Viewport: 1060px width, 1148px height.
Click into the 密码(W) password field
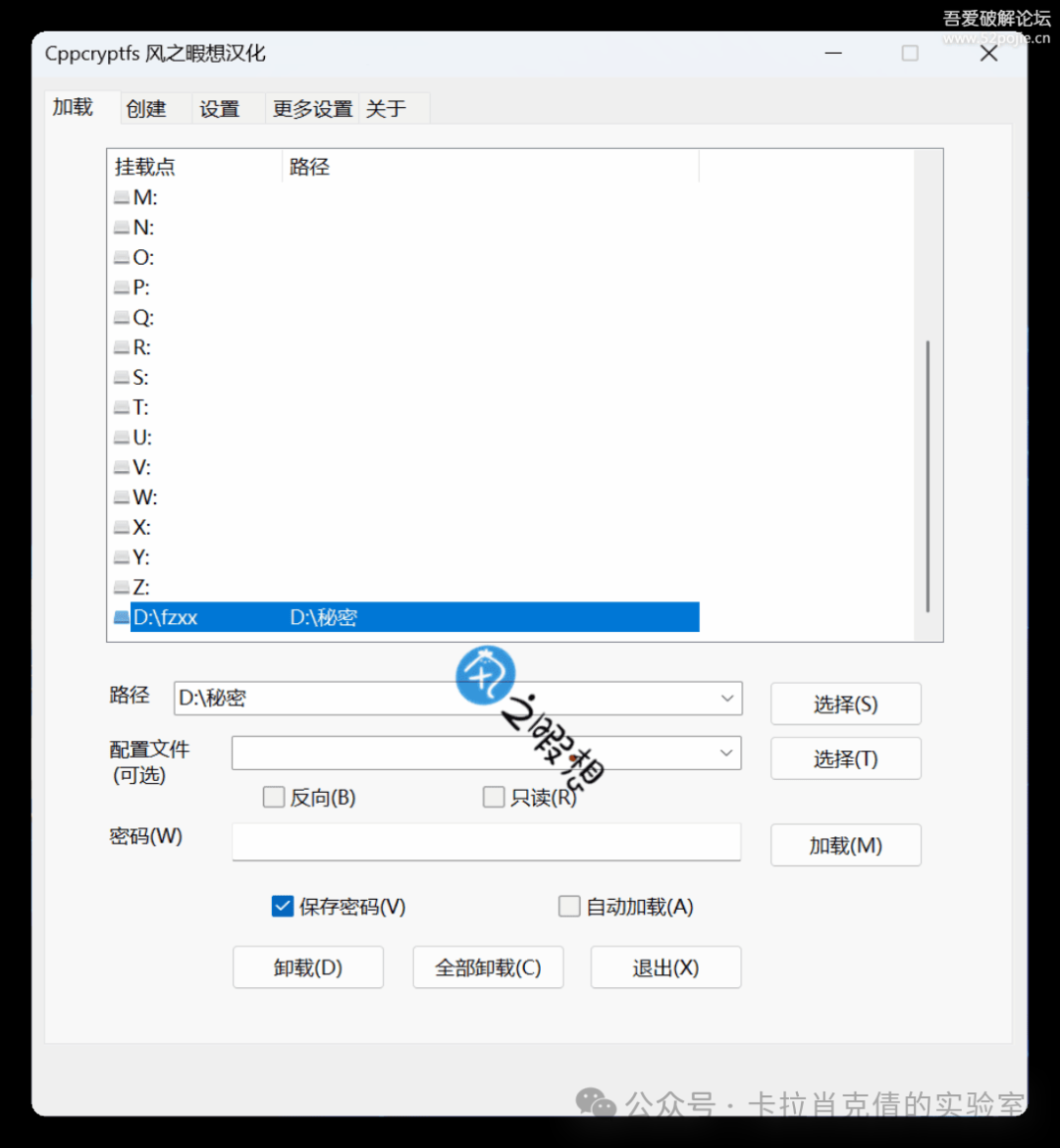tap(486, 842)
